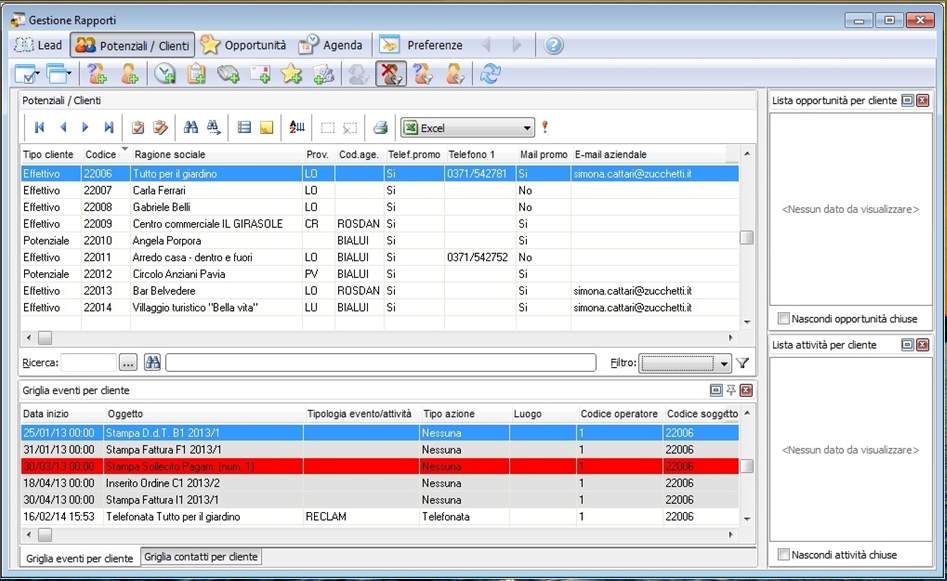This screenshot has width=947, height=581.
Task: Go to next record arrow
Action: click(85, 127)
